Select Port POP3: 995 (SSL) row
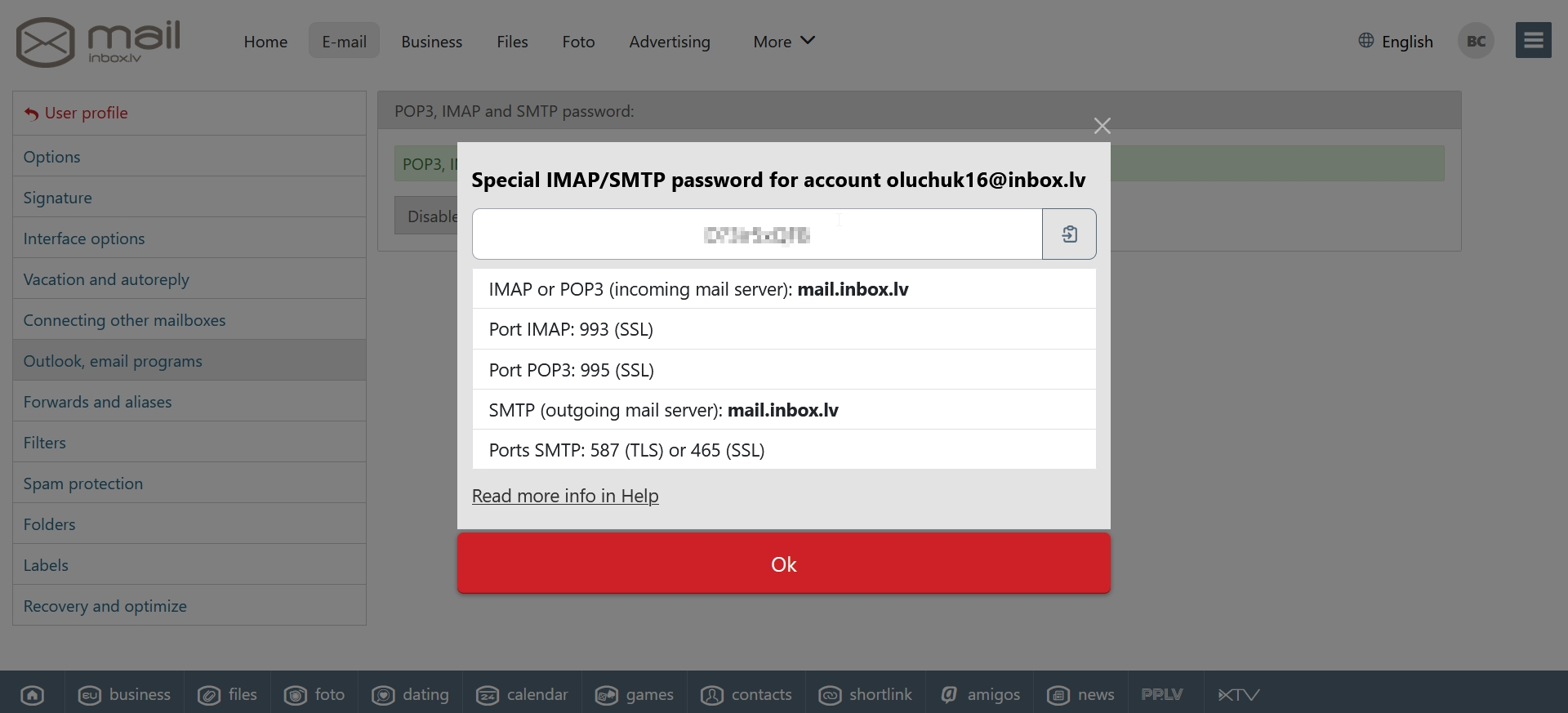The width and height of the screenshot is (1568, 713). click(784, 369)
